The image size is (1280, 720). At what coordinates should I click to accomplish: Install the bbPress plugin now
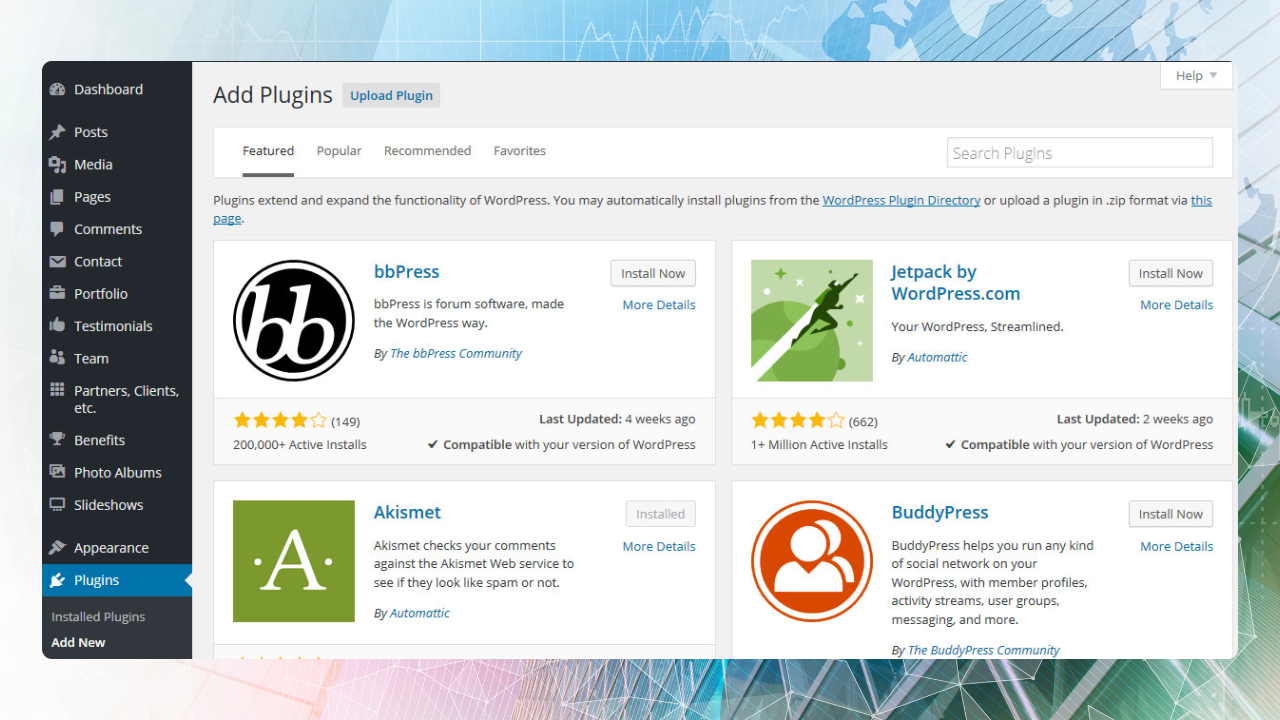pos(653,273)
